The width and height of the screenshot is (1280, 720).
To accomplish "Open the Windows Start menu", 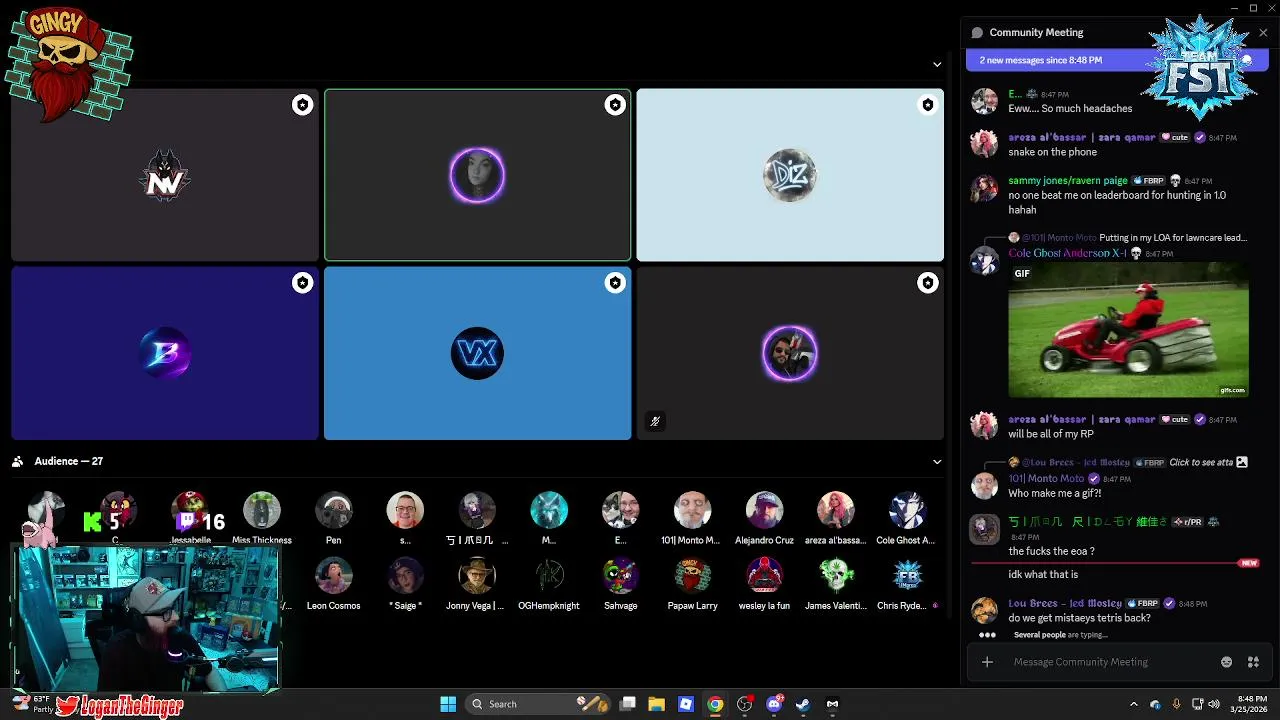I will tap(448, 704).
